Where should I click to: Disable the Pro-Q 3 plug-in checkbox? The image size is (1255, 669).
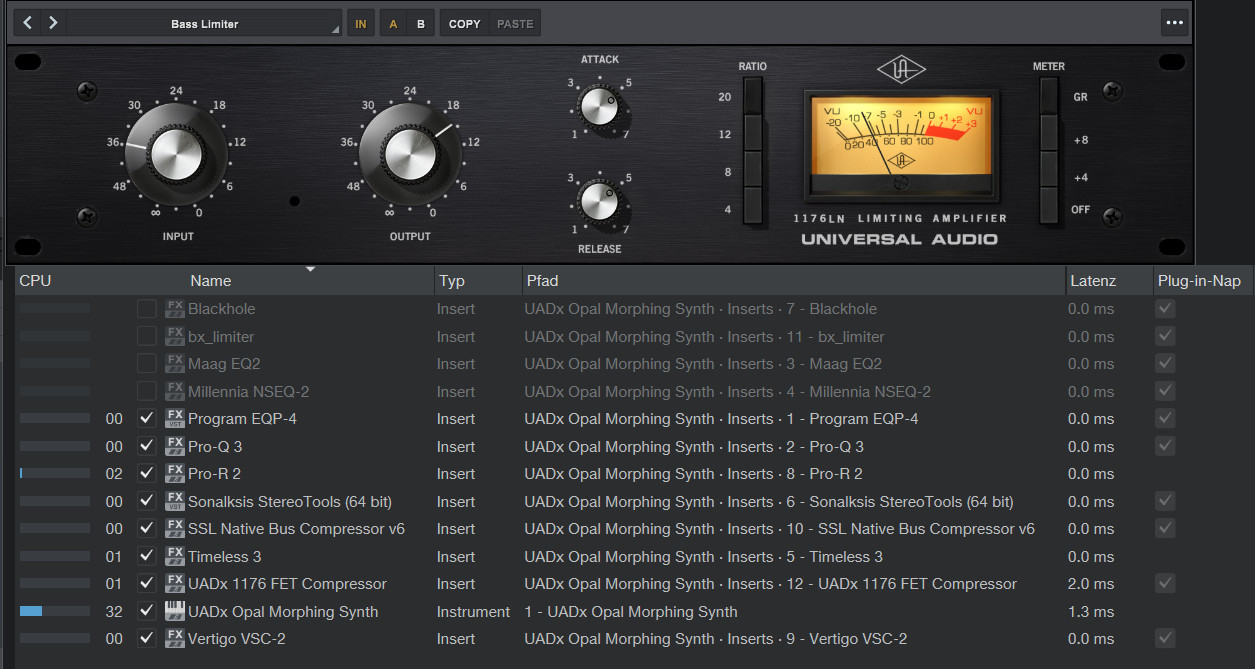[147, 446]
